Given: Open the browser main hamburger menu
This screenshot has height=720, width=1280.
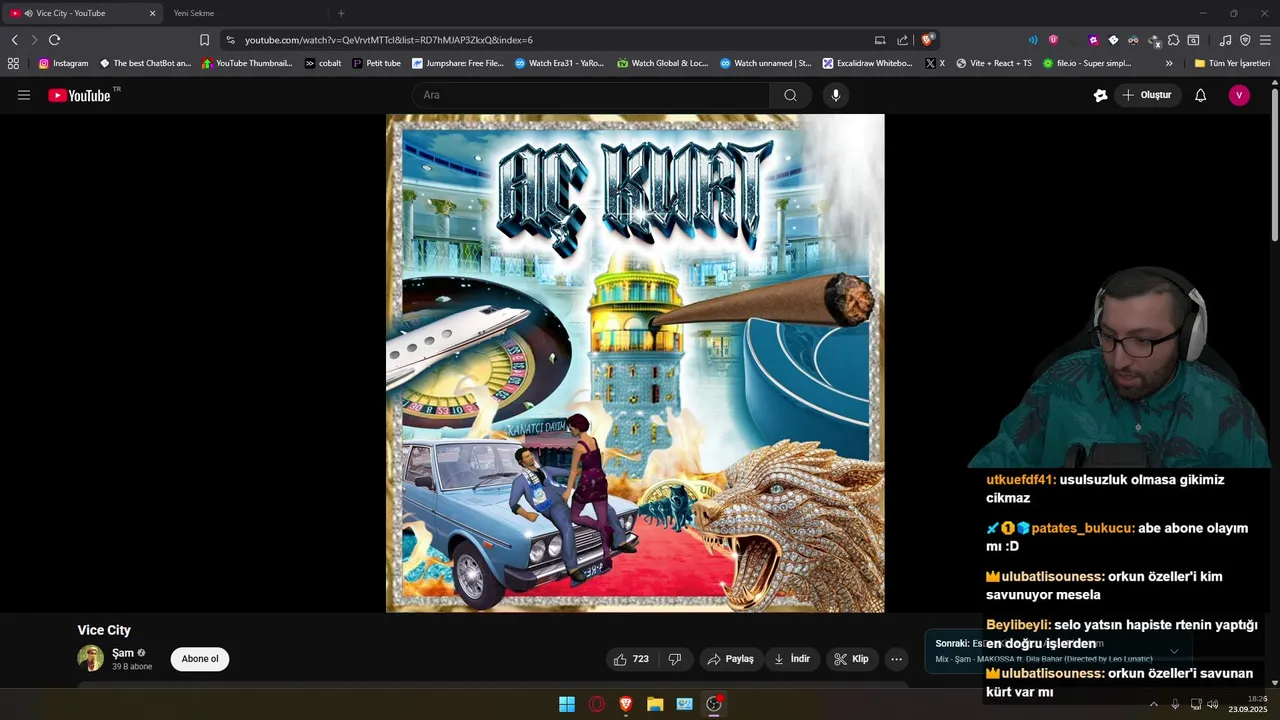Looking at the screenshot, I should [x=1265, y=40].
